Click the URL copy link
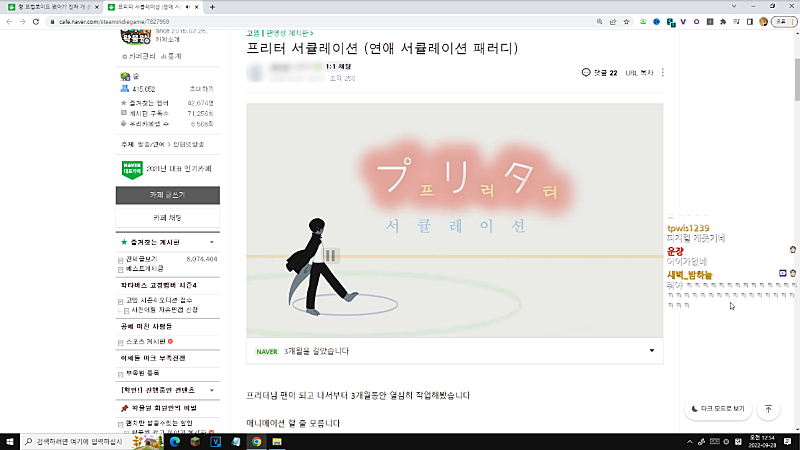 point(639,73)
